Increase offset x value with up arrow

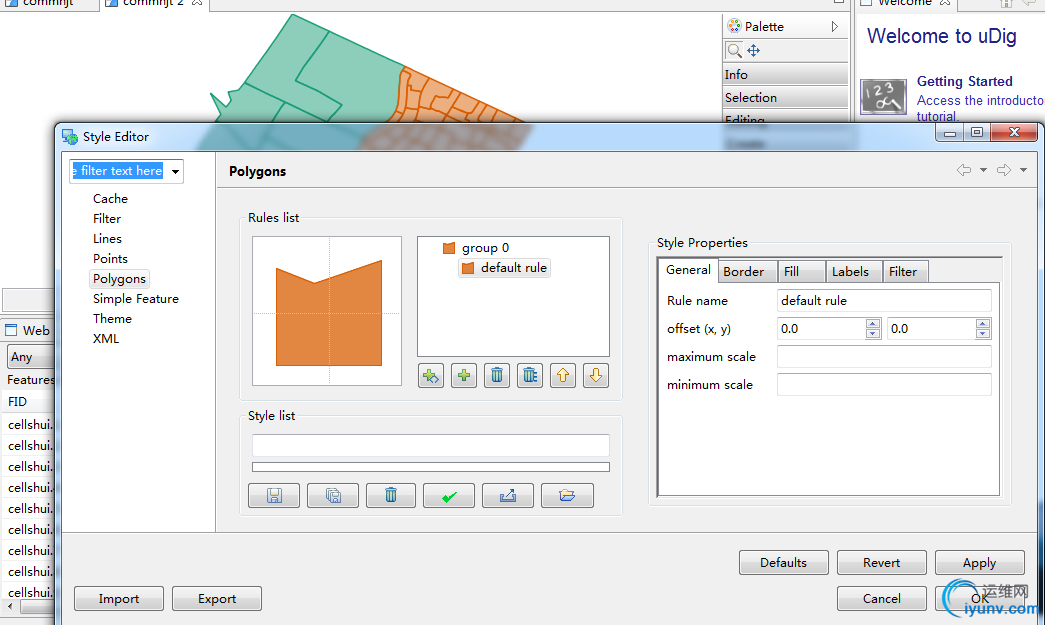pyautogui.click(x=872, y=324)
